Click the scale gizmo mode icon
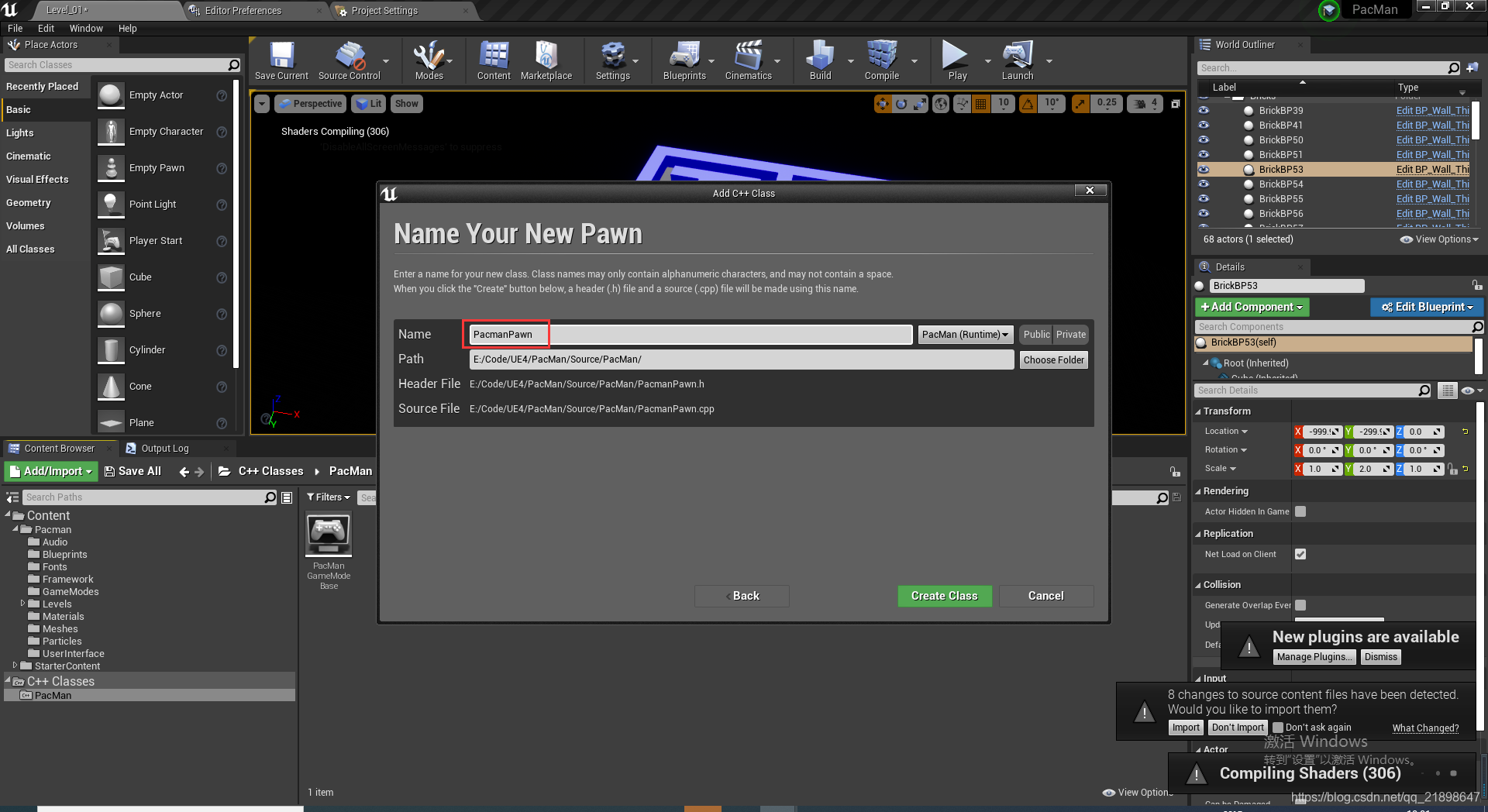The height and width of the screenshot is (812, 1488). click(x=920, y=104)
